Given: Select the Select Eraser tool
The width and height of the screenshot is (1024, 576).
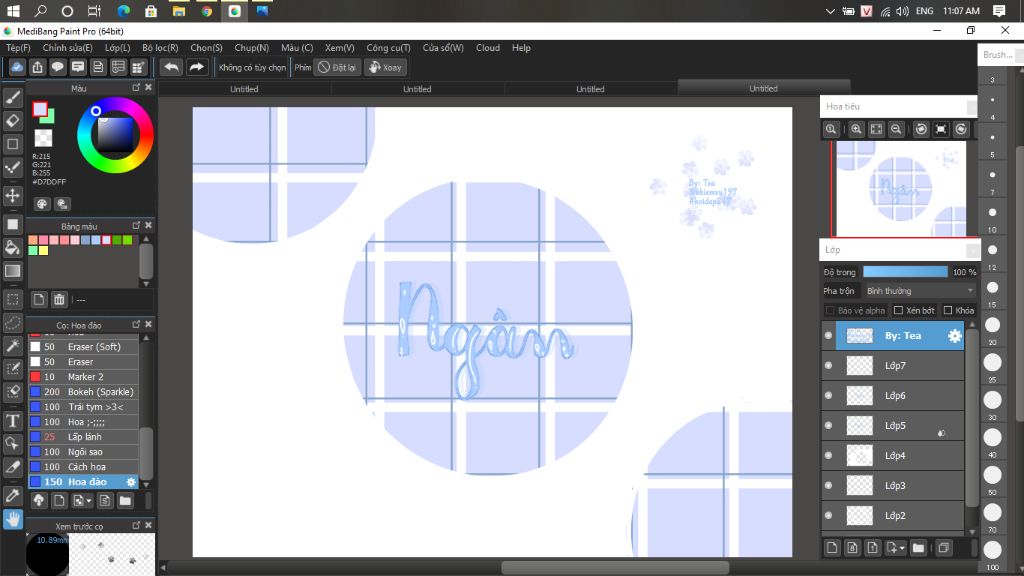Looking at the screenshot, I should [12, 391].
